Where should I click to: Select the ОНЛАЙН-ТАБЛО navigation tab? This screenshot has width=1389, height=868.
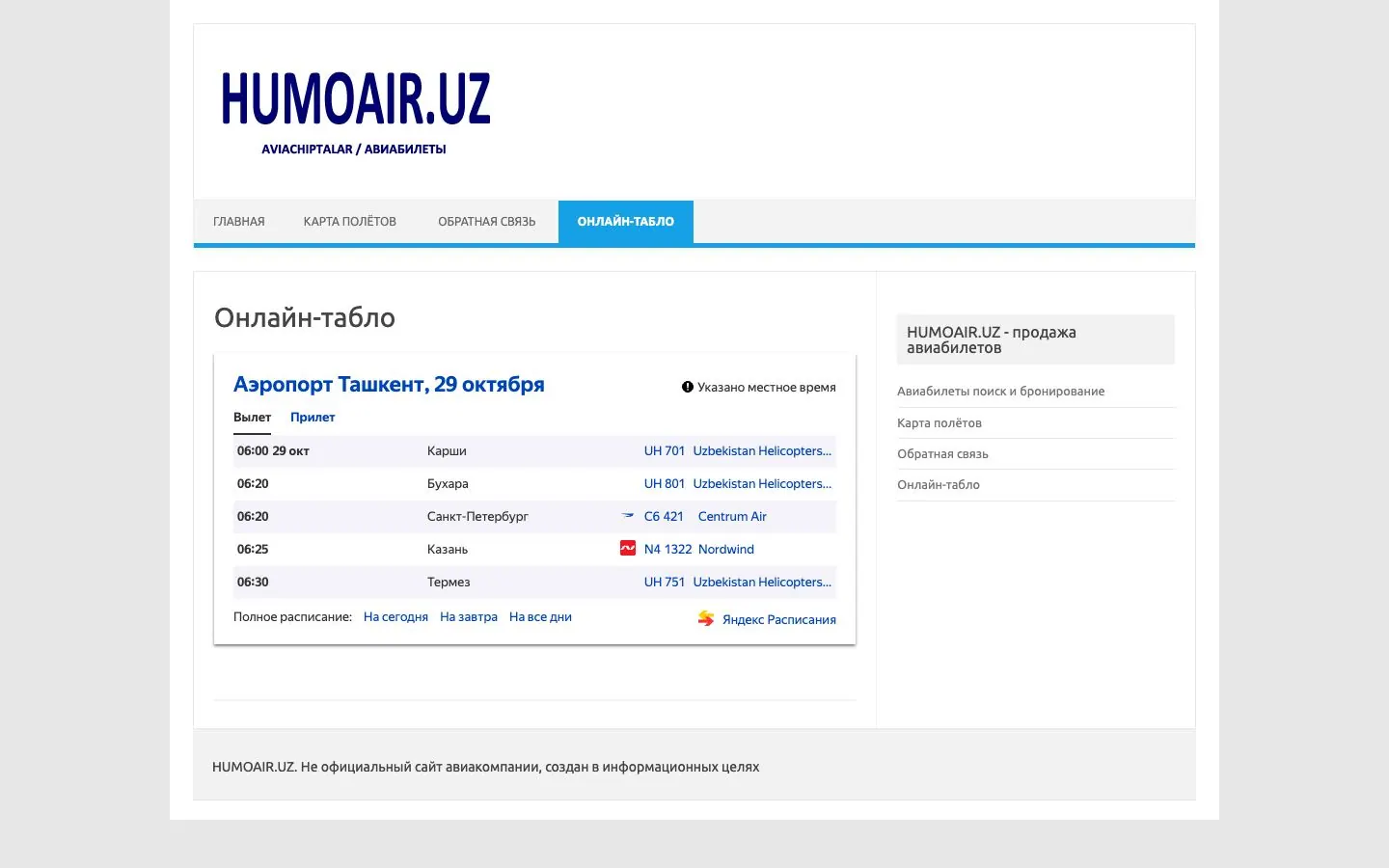626,222
